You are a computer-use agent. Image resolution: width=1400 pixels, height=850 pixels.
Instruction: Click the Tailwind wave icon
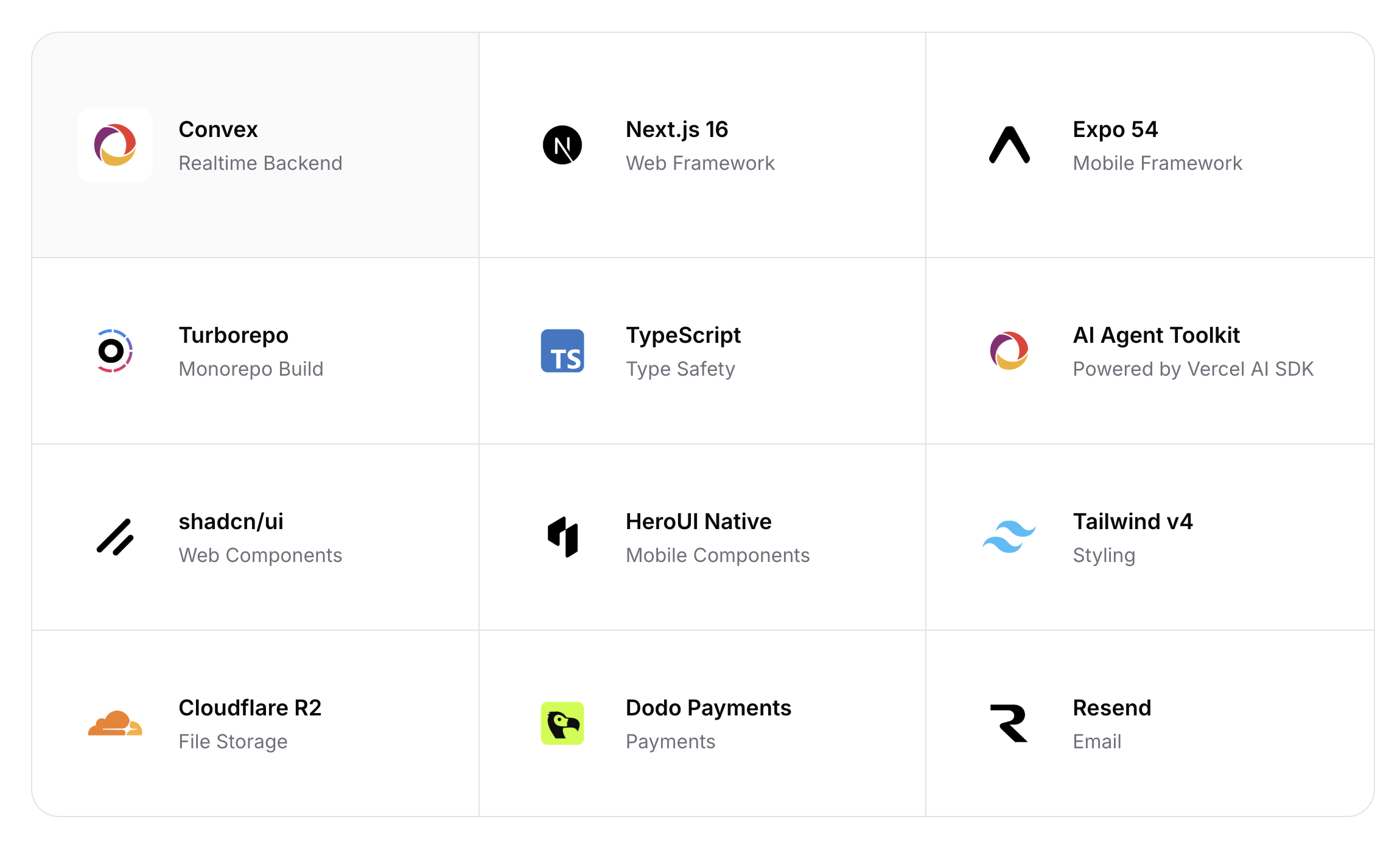pyautogui.click(x=1009, y=537)
